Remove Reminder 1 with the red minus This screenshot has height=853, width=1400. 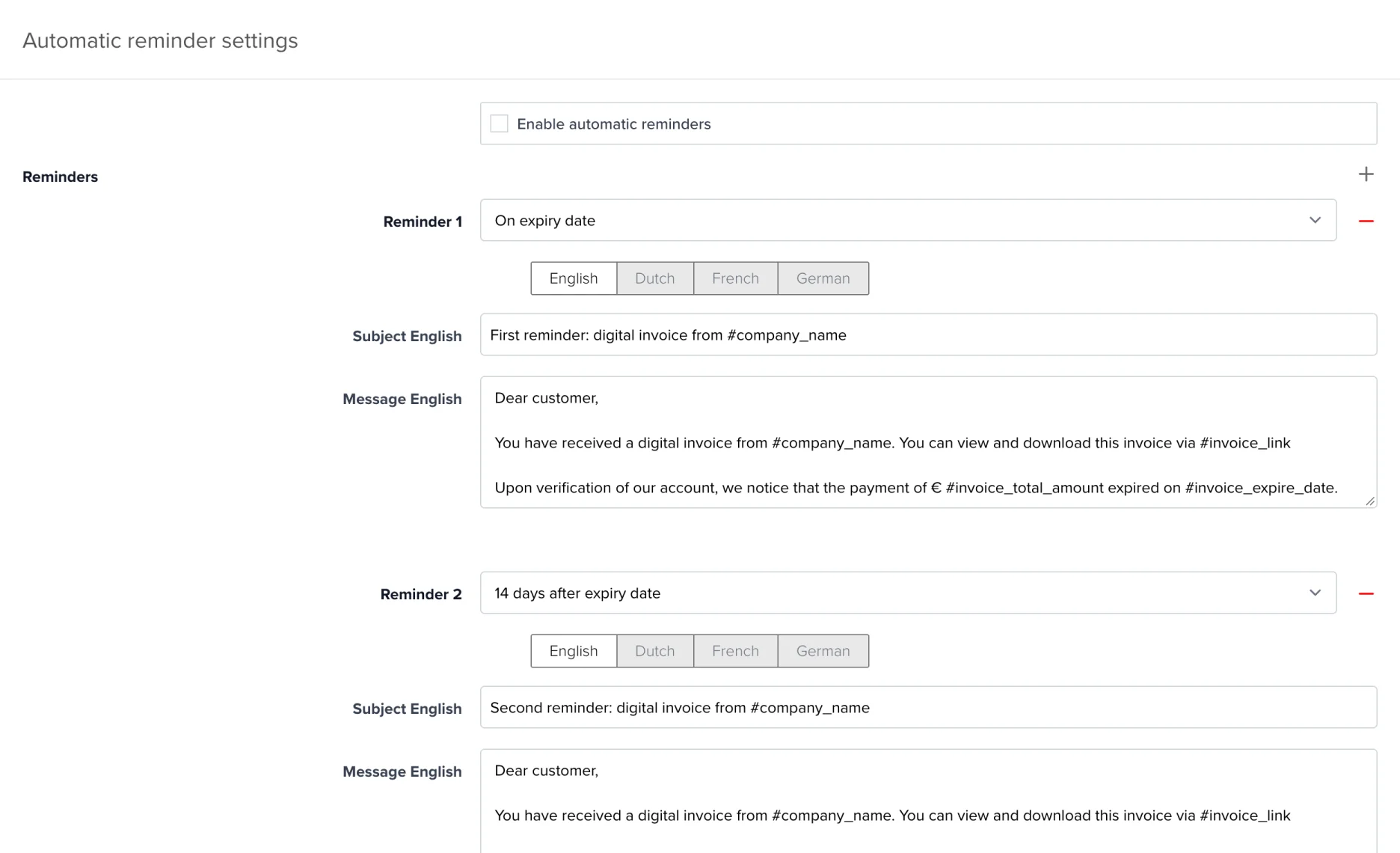pyautogui.click(x=1366, y=221)
